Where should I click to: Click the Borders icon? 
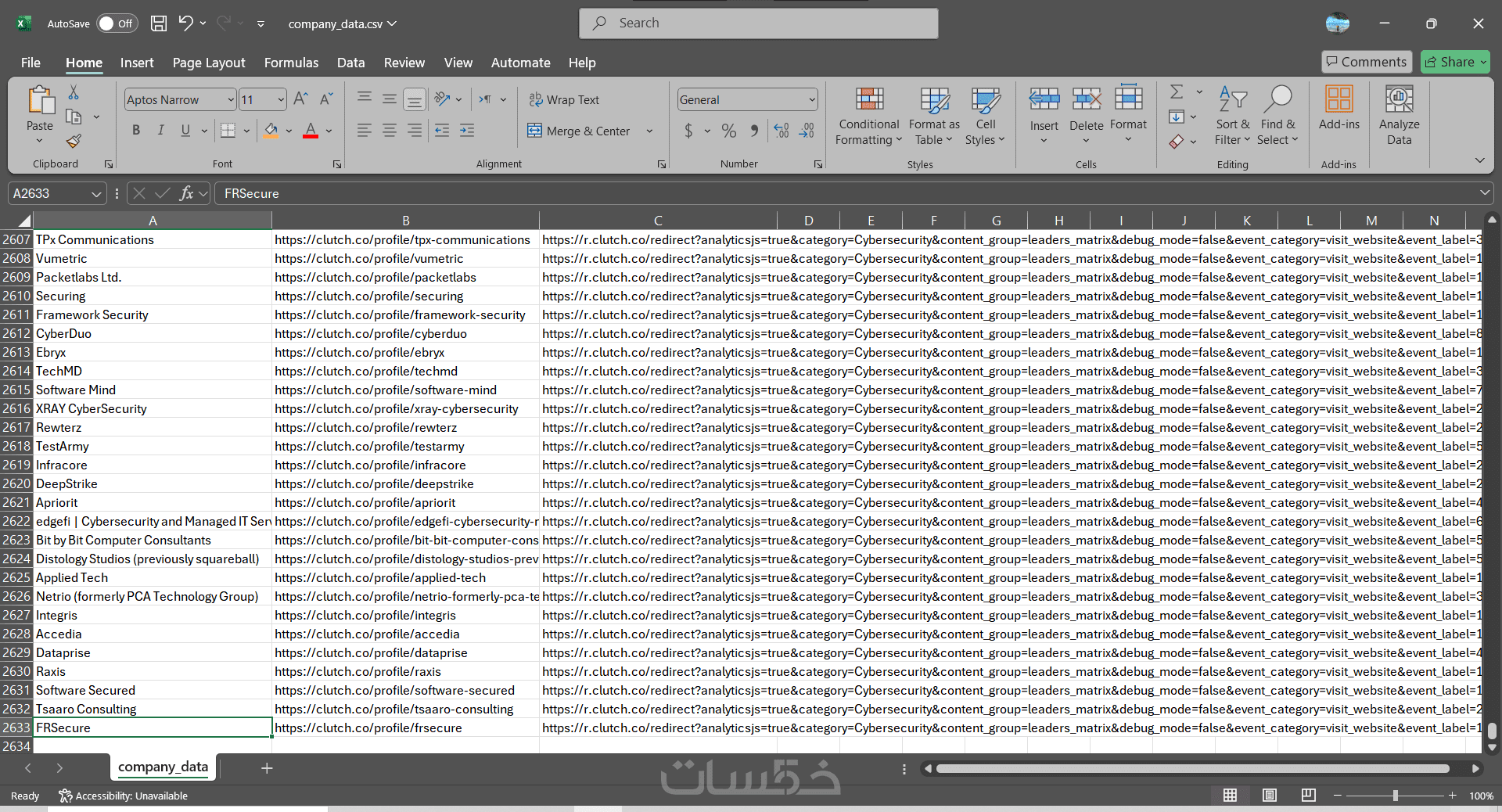228,131
